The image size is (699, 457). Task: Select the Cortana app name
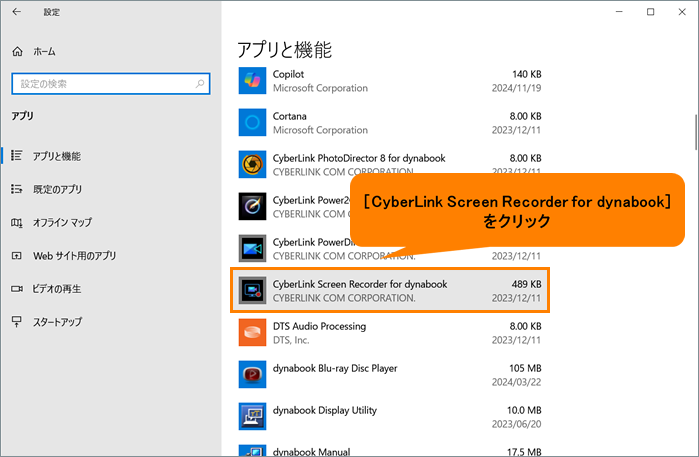290,116
